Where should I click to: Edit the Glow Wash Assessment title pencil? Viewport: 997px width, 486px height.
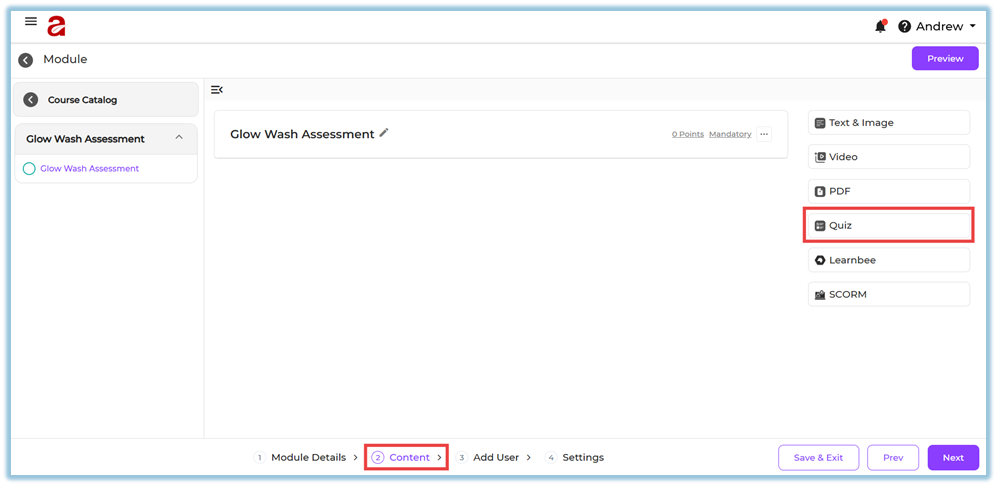pos(384,133)
